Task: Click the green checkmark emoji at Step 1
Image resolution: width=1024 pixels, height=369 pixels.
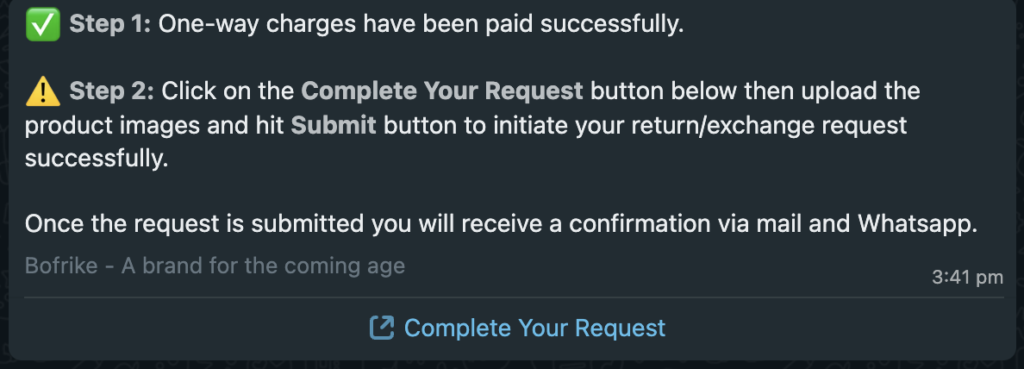Action: tap(43, 25)
